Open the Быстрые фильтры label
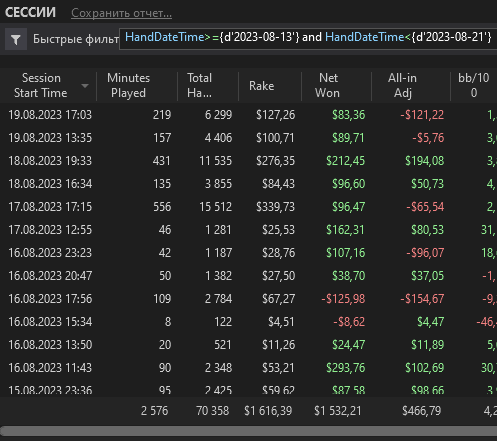497x441 pixels. (76, 39)
